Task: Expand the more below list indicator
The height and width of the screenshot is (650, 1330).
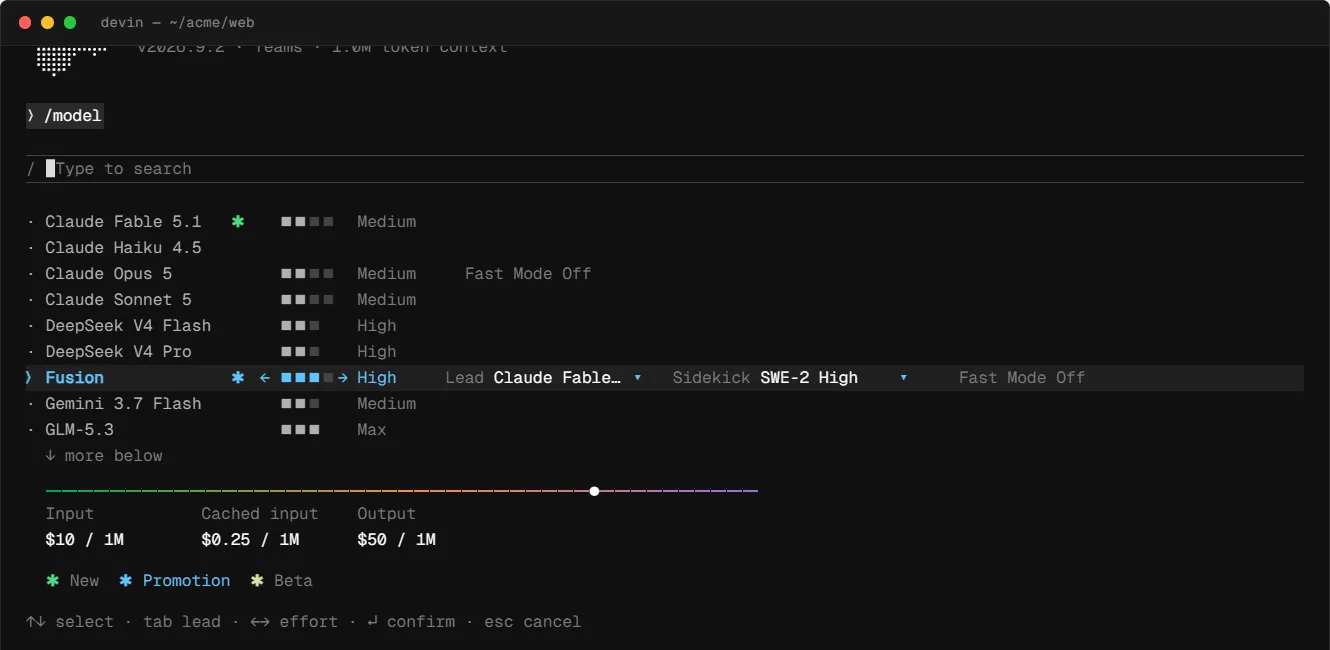Action: [103, 455]
